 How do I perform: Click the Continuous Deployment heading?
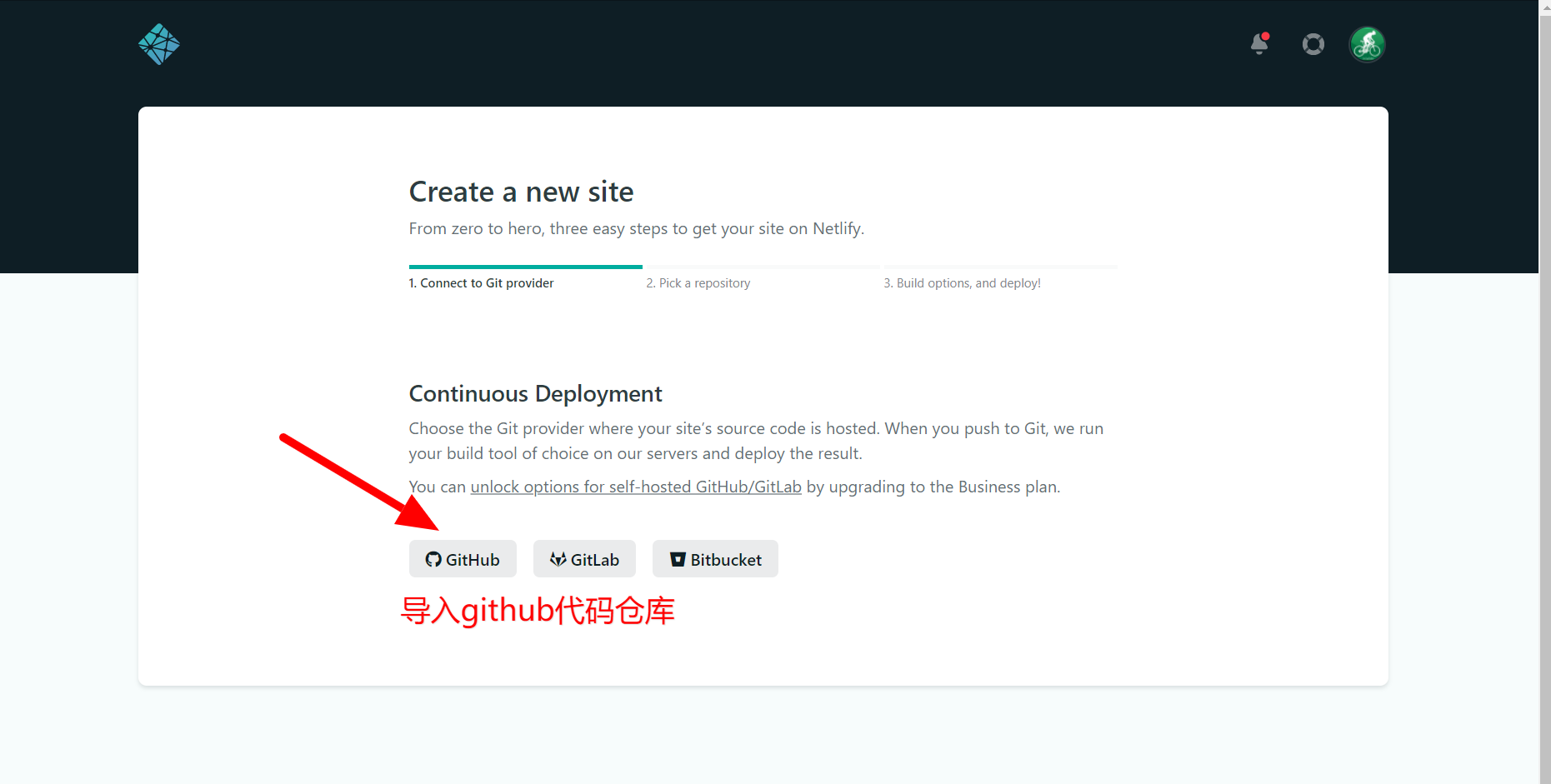coord(536,393)
